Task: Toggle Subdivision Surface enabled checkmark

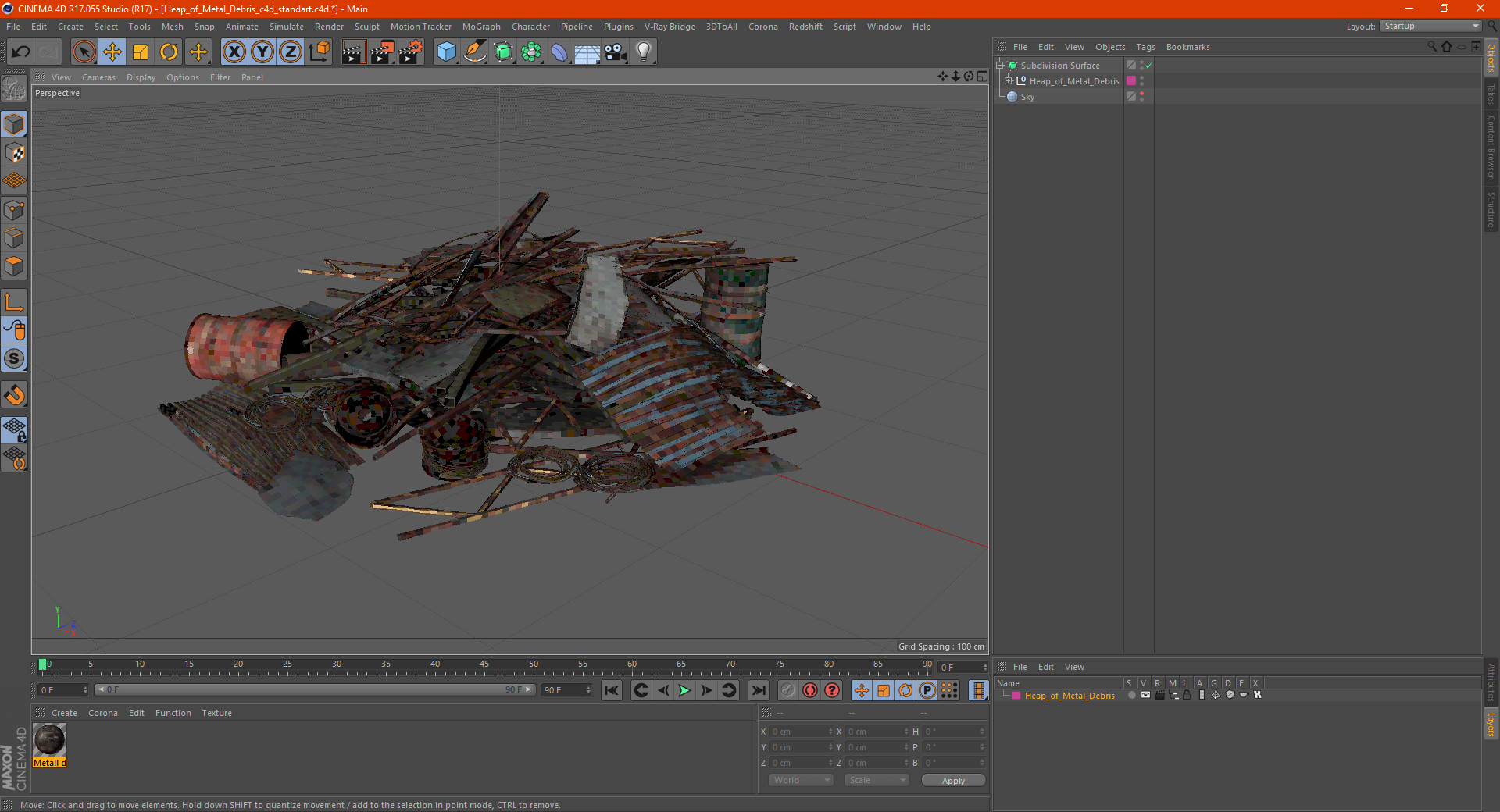Action: click(x=1149, y=66)
